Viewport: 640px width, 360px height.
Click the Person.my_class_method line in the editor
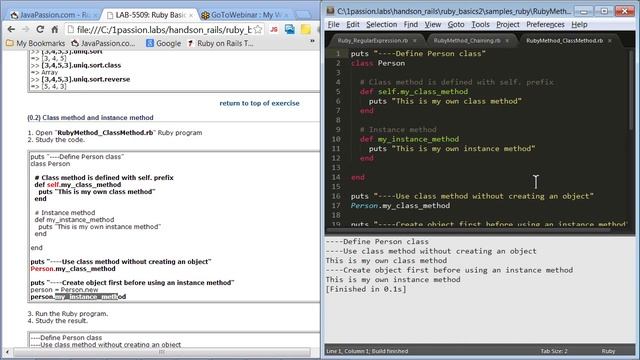(400, 206)
